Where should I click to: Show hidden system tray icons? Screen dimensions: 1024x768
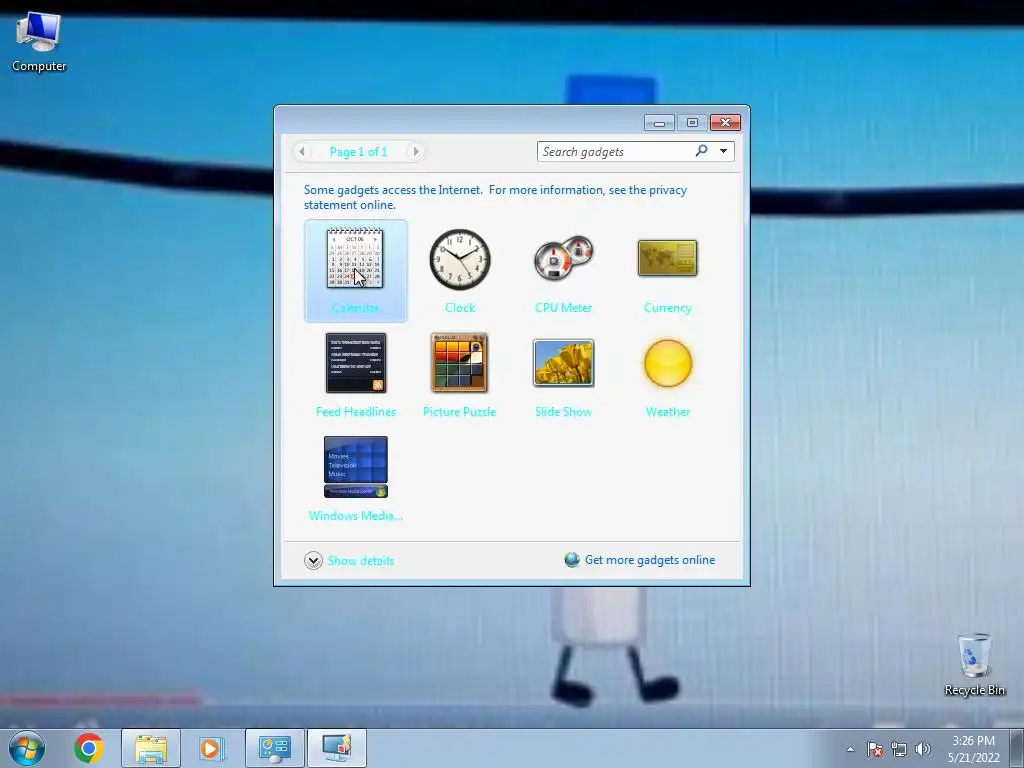pyautogui.click(x=850, y=749)
